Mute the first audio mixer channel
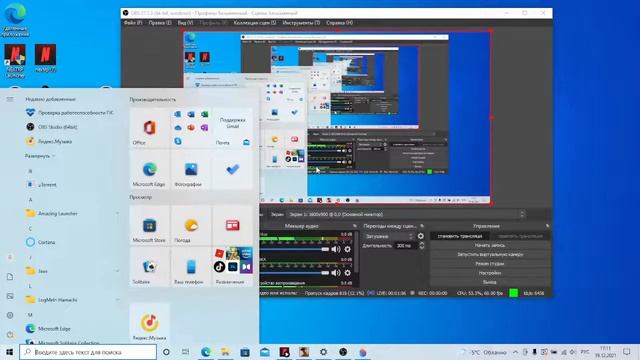Image resolution: width=640 pixels, height=360 pixels. point(336,249)
